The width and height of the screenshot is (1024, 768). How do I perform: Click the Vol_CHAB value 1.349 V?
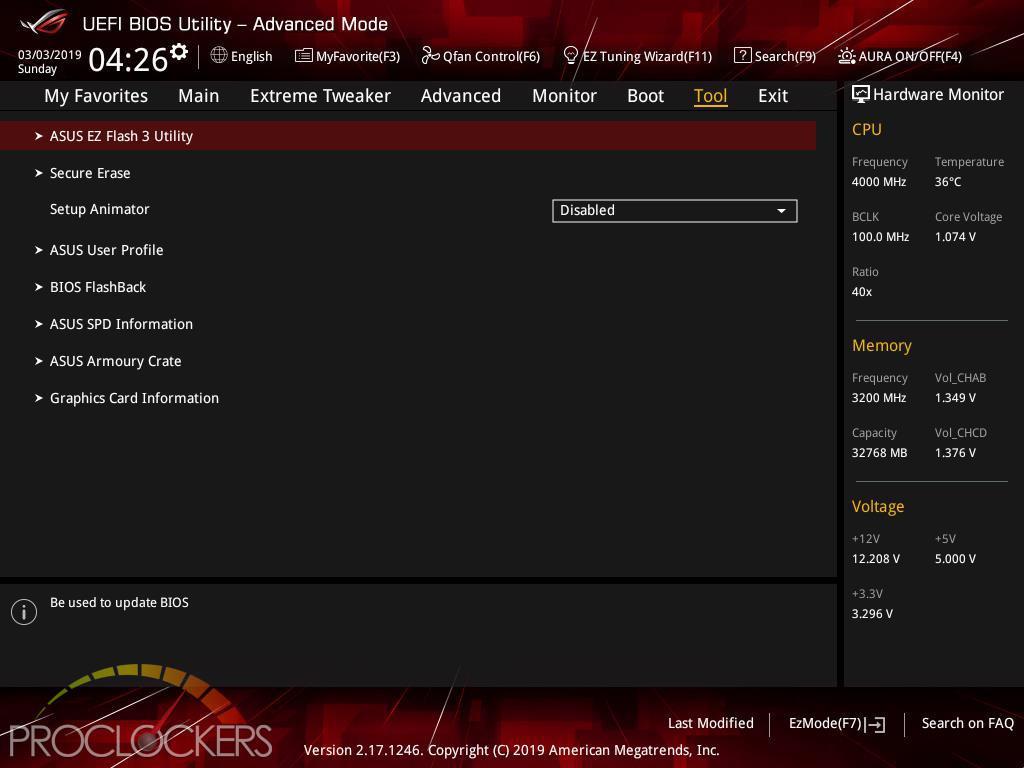tap(955, 397)
